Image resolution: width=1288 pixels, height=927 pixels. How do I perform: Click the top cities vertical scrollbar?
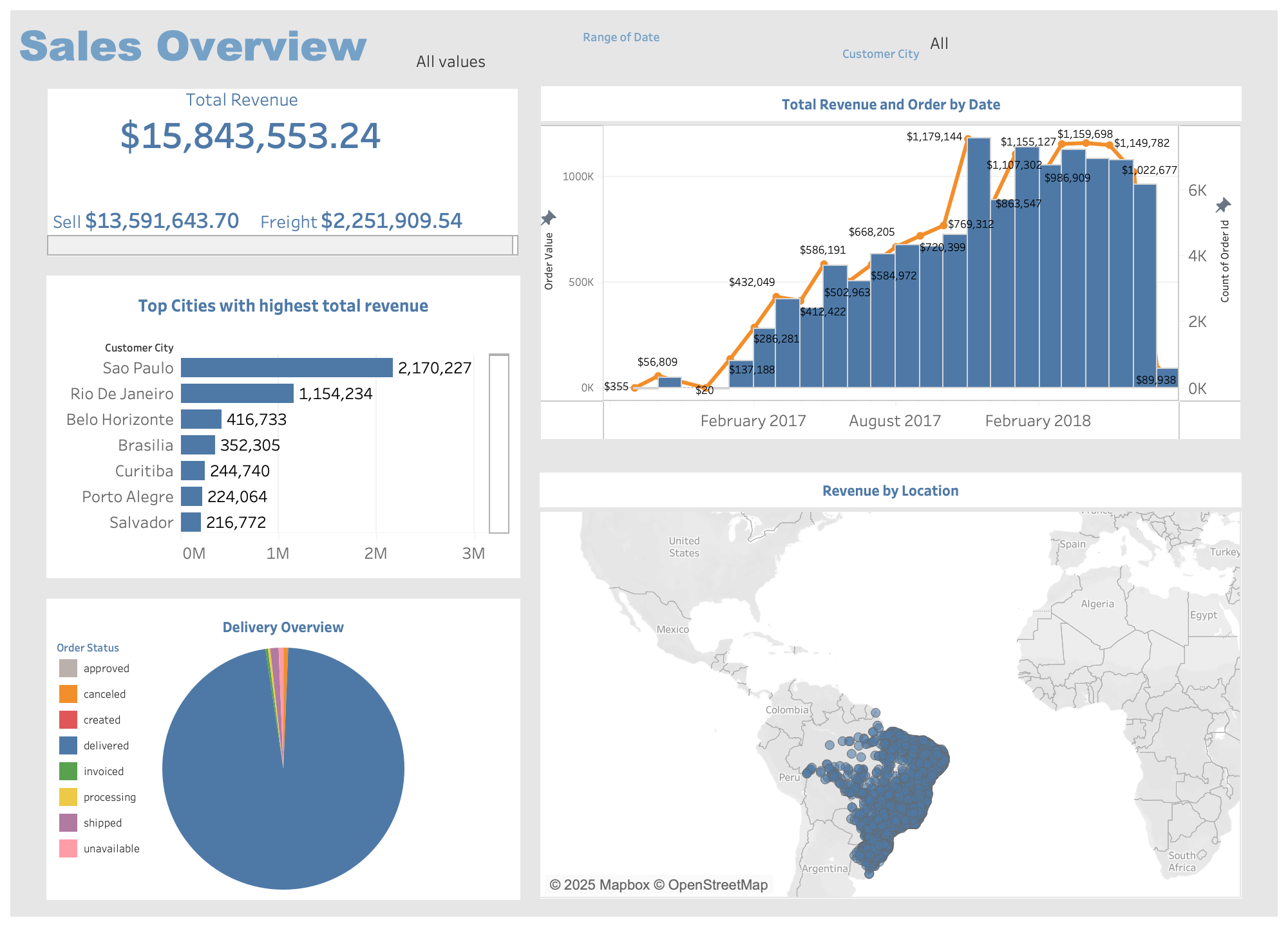point(499,444)
